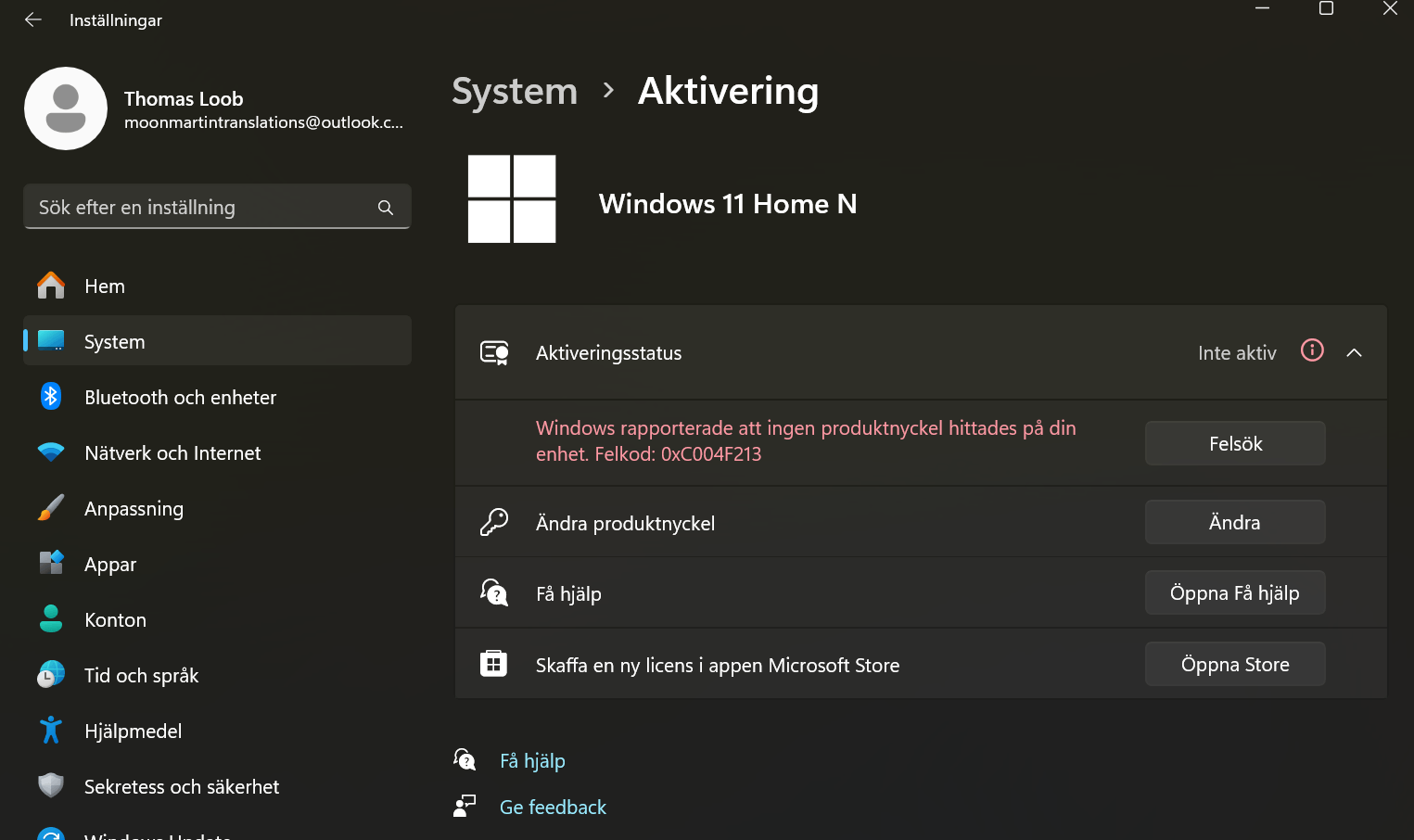Image resolution: width=1414 pixels, height=840 pixels.
Task: Click the Appar icon
Action: pyautogui.click(x=51, y=563)
